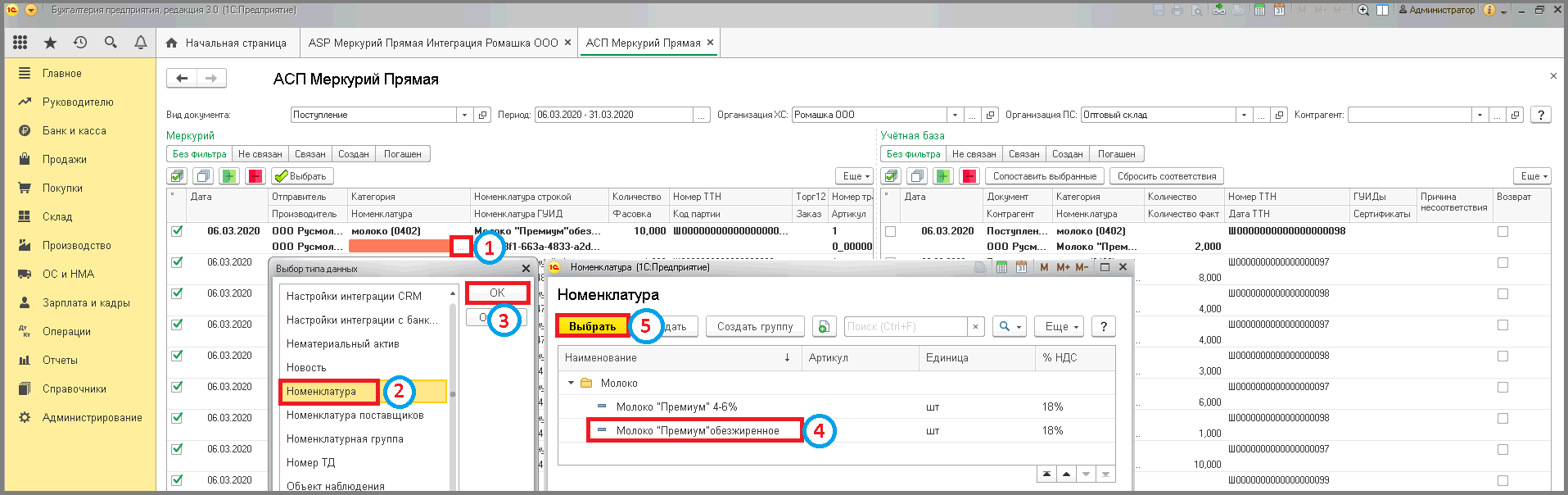This screenshot has height=495, width=1568.
Task: Uncheck all rows in Меркурий table
Action: pos(203,176)
